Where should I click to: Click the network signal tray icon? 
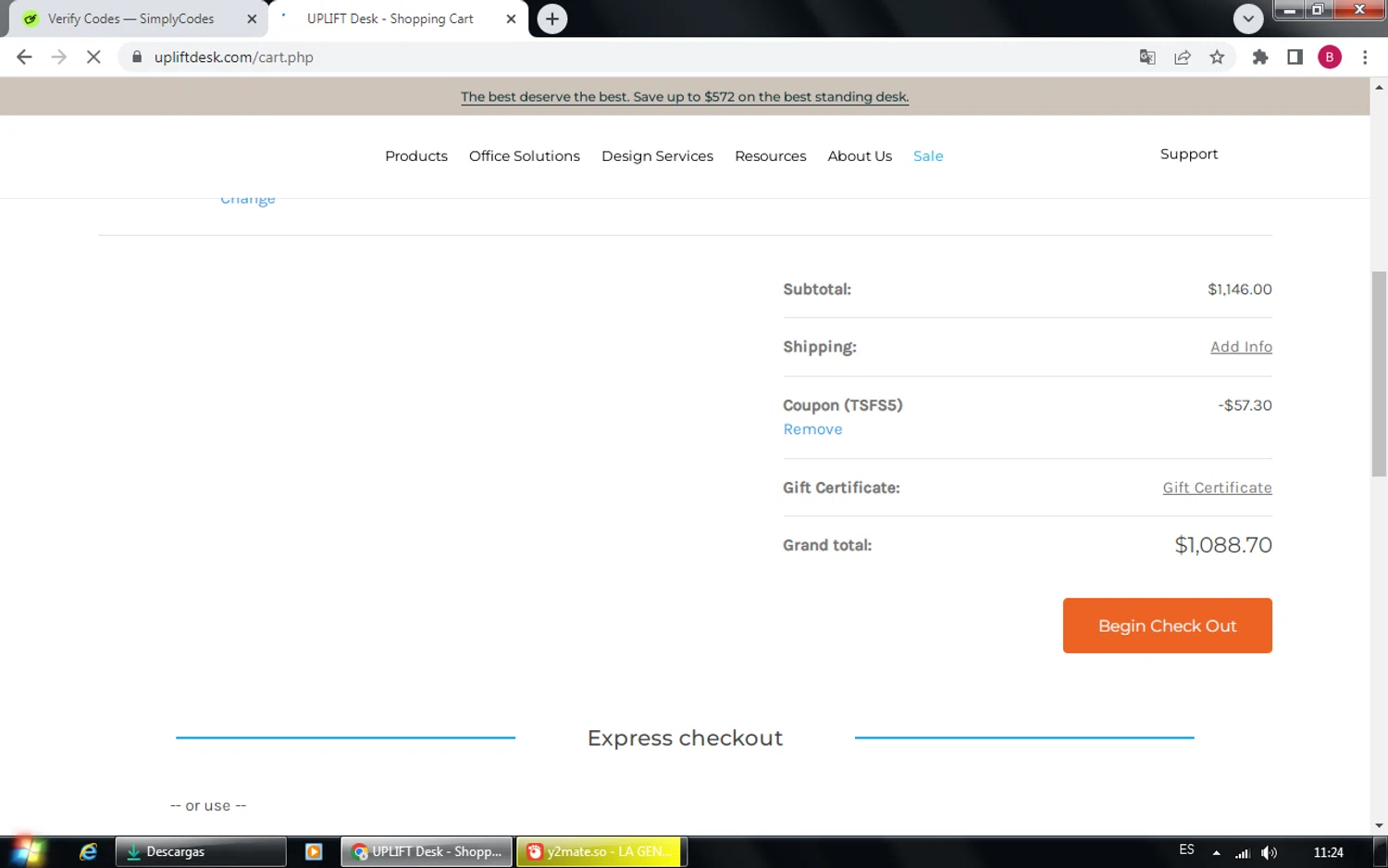(1243, 853)
